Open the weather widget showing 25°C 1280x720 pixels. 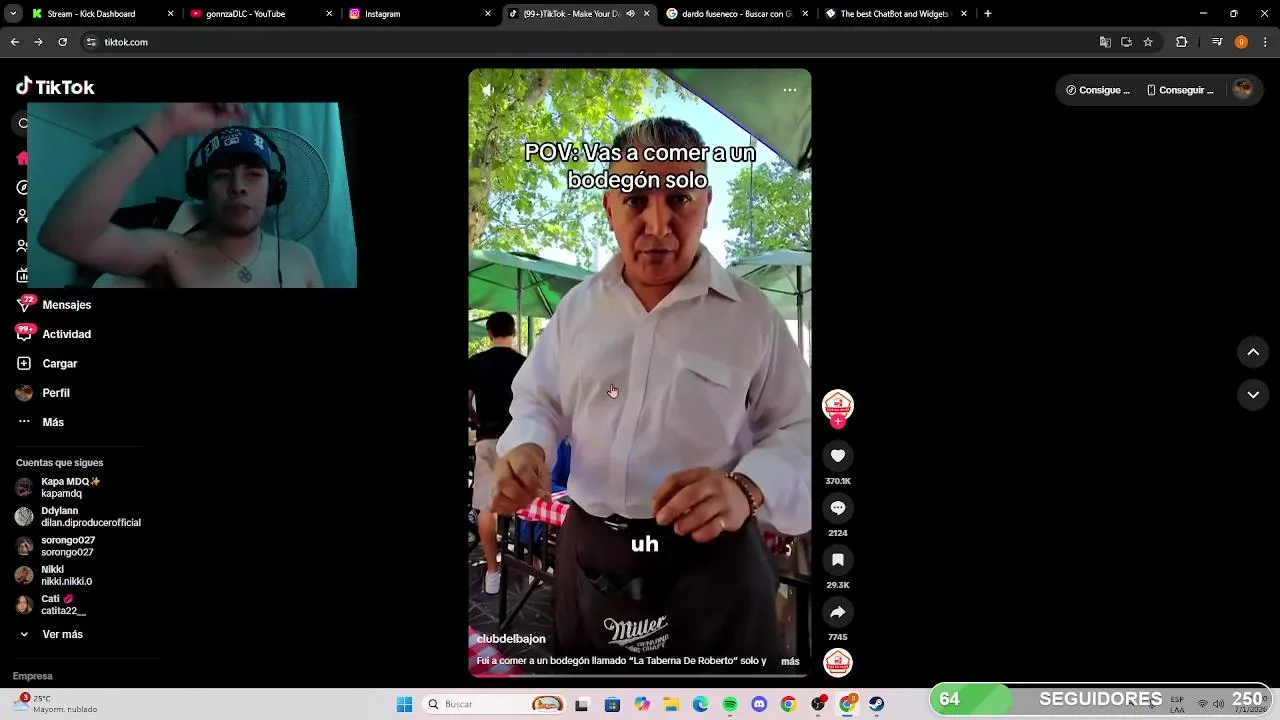[55, 704]
